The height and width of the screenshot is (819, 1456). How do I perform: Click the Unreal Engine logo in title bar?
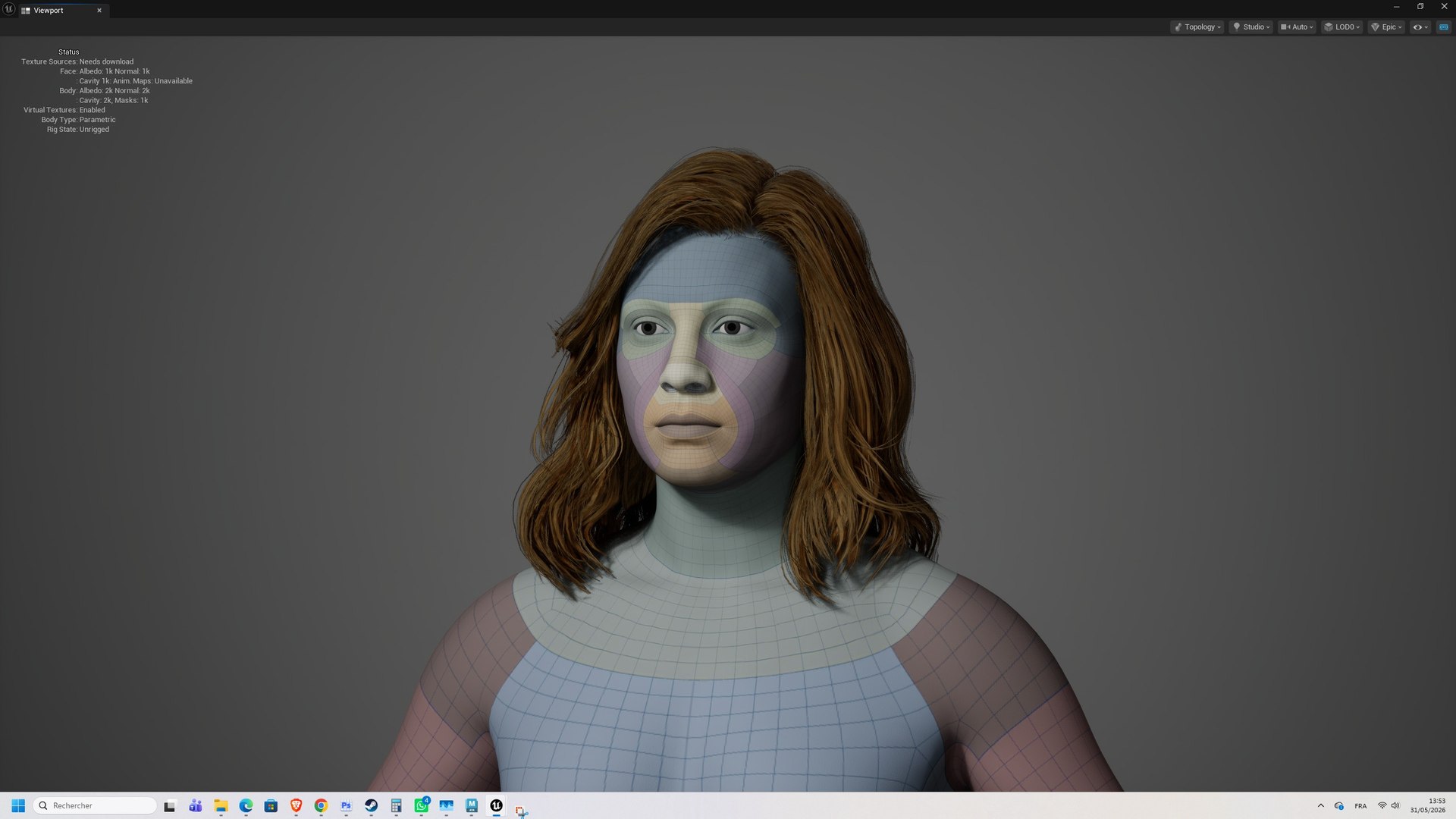click(x=8, y=9)
